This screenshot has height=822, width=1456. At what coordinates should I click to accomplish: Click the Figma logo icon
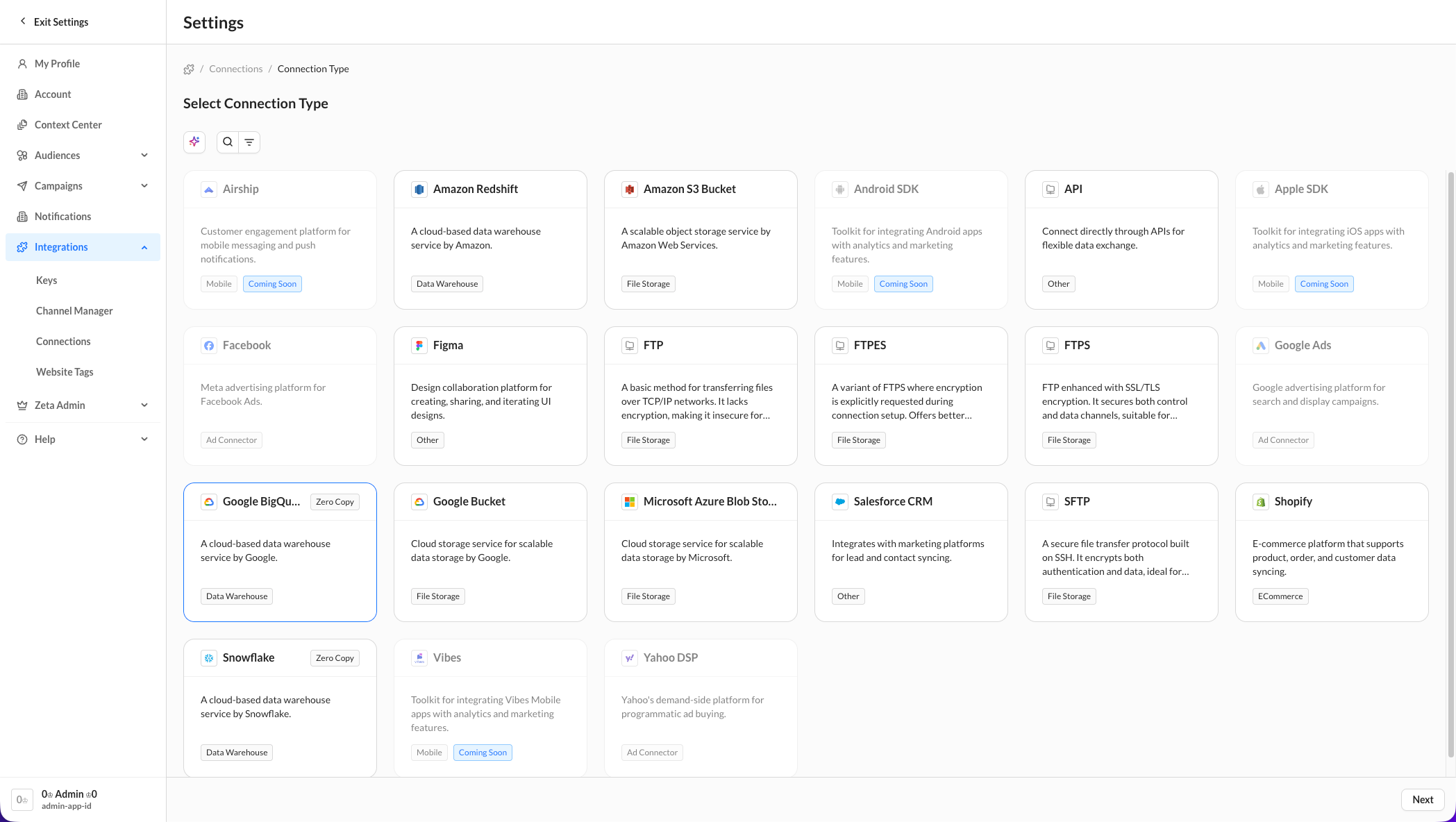pyautogui.click(x=419, y=346)
